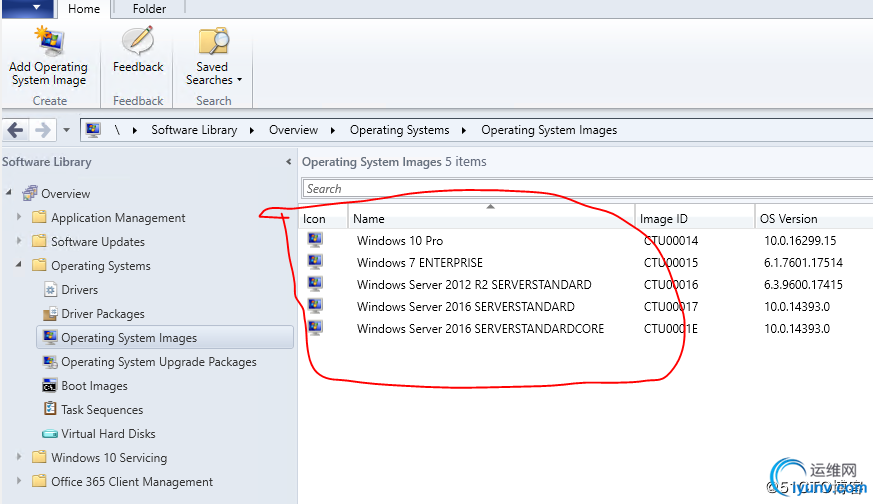The width and height of the screenshot is (873, 504).
Task: Click the Operating Systems folder icon
Action: click(39, 265)
